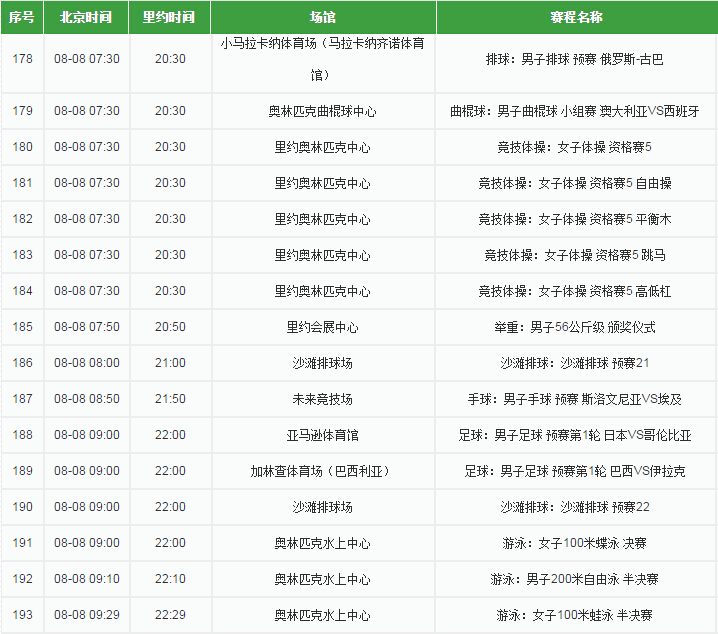This screenshot has width=718, height=634.
Task: Click the 场馆 column header
Action: [323, 17]
